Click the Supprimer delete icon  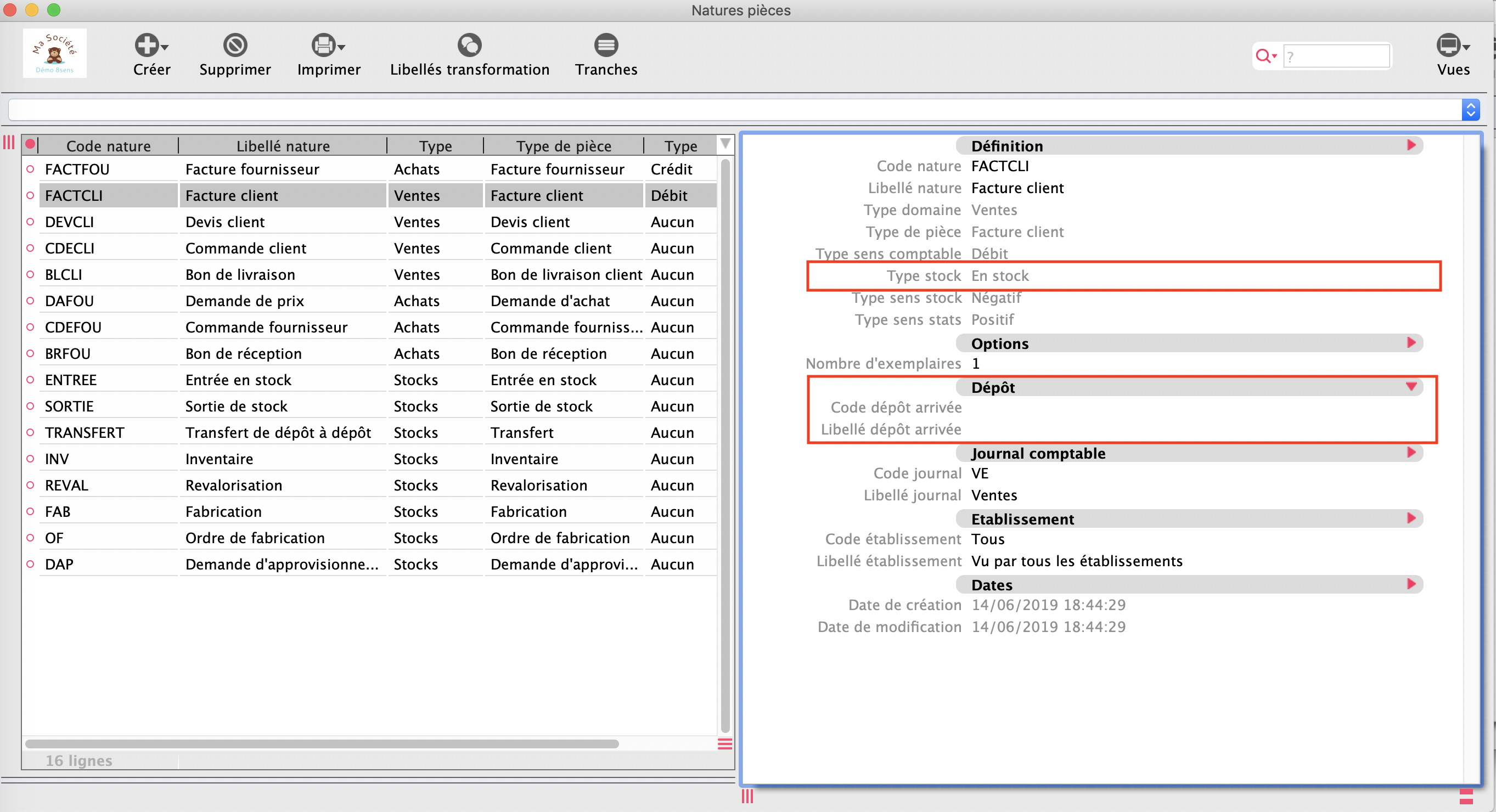235,44
